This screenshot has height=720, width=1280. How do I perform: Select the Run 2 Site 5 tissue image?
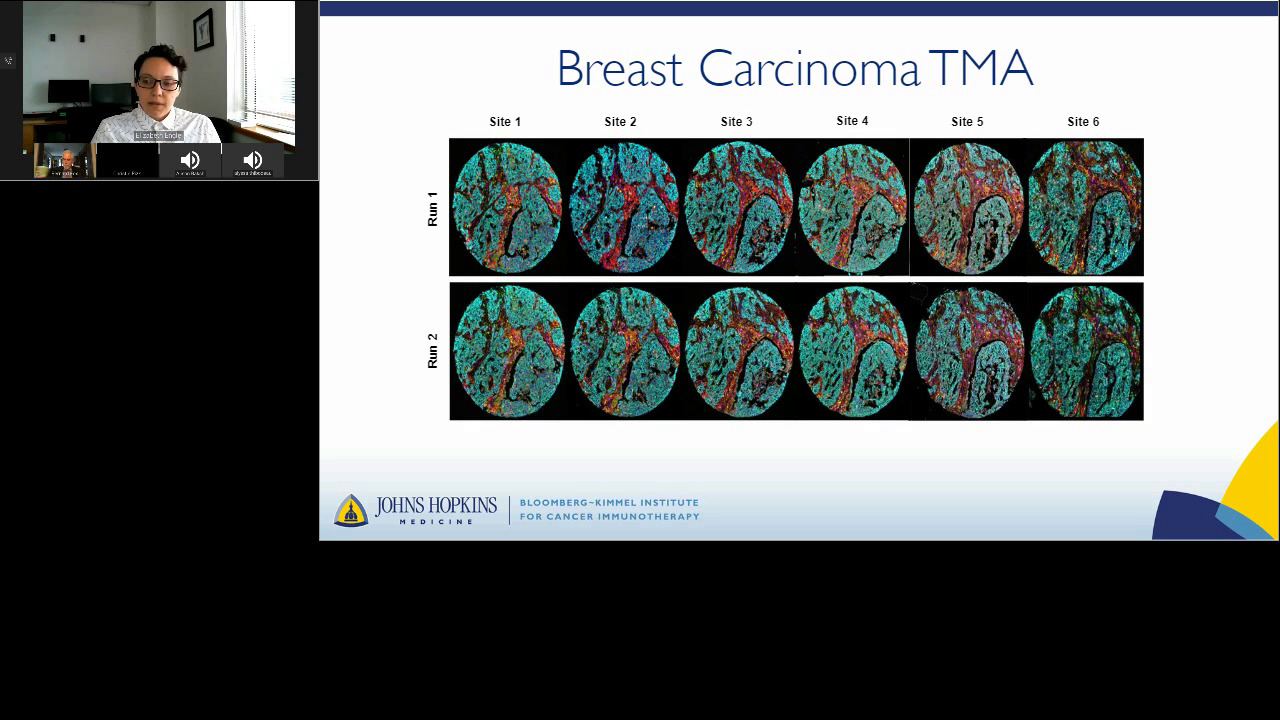[968, 351]
